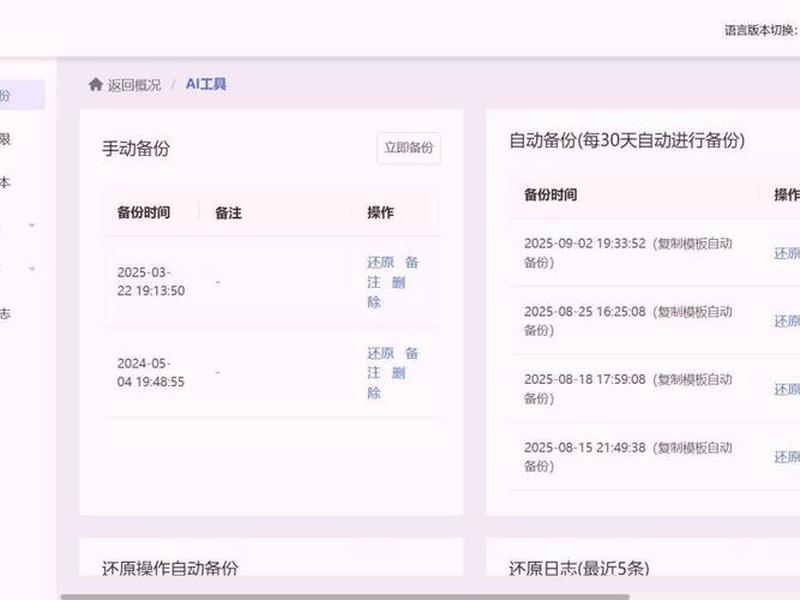Click the 2025-09-02 19:33:52 timestamp cell
Screen dimensions: 800x600
click(x=629, y=253)
